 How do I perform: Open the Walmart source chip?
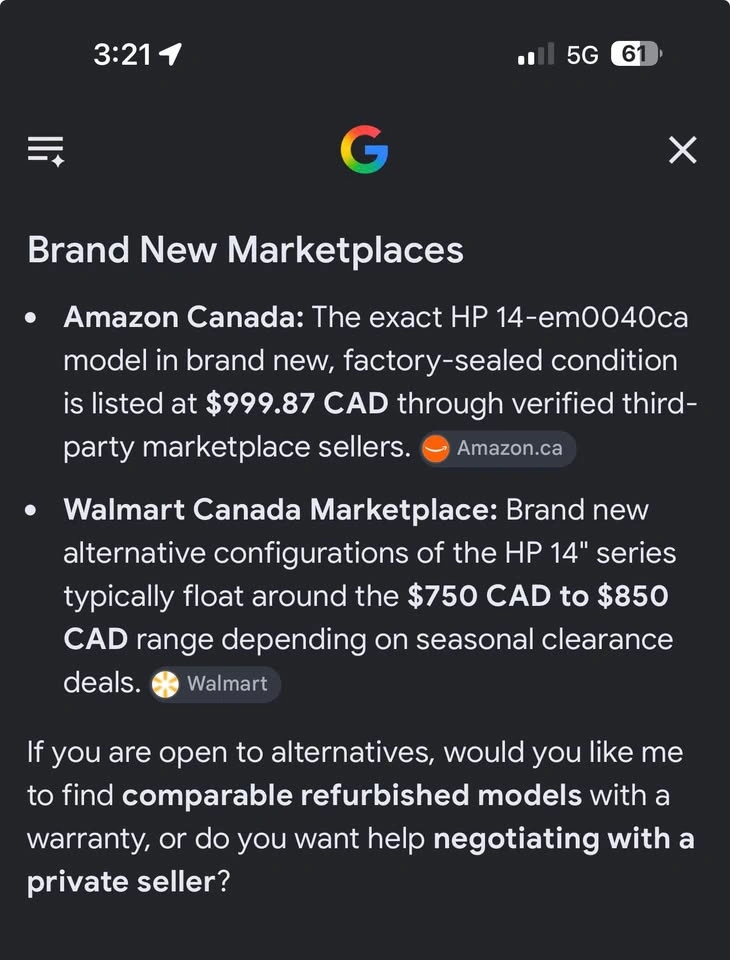(x=216, y=684)
